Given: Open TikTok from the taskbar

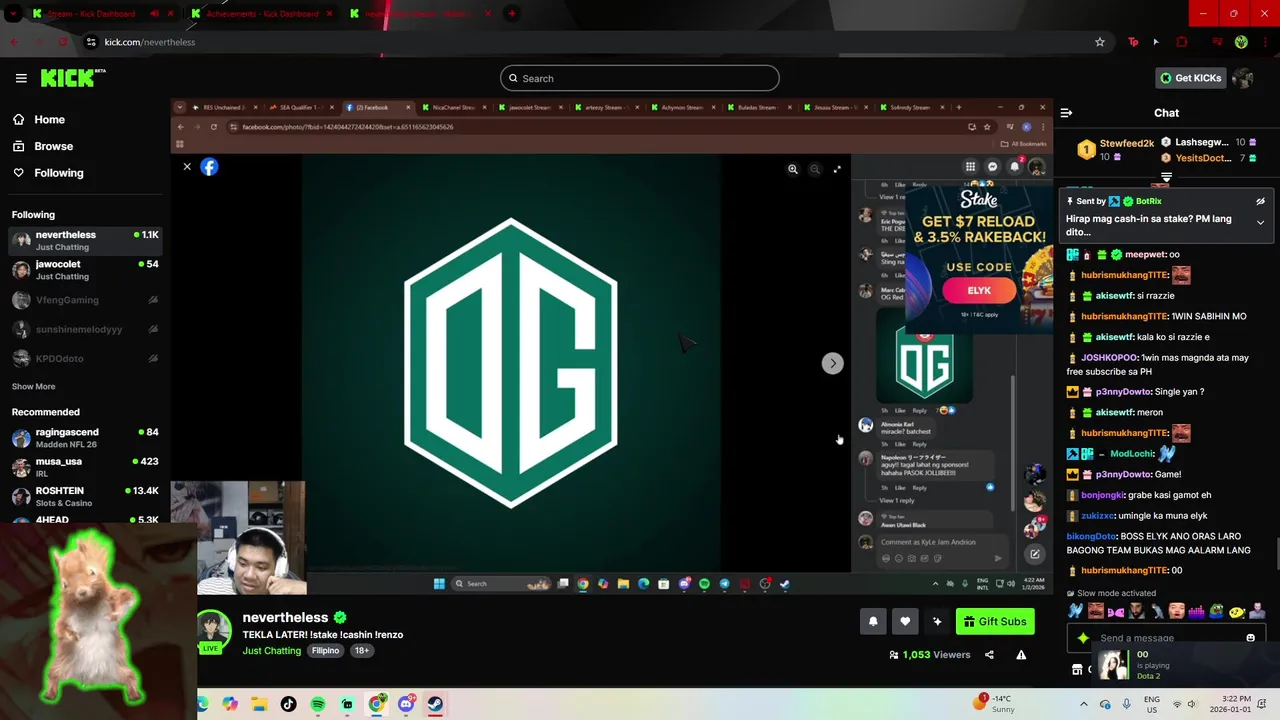Looking at the screenshot, I should (289, 704).
